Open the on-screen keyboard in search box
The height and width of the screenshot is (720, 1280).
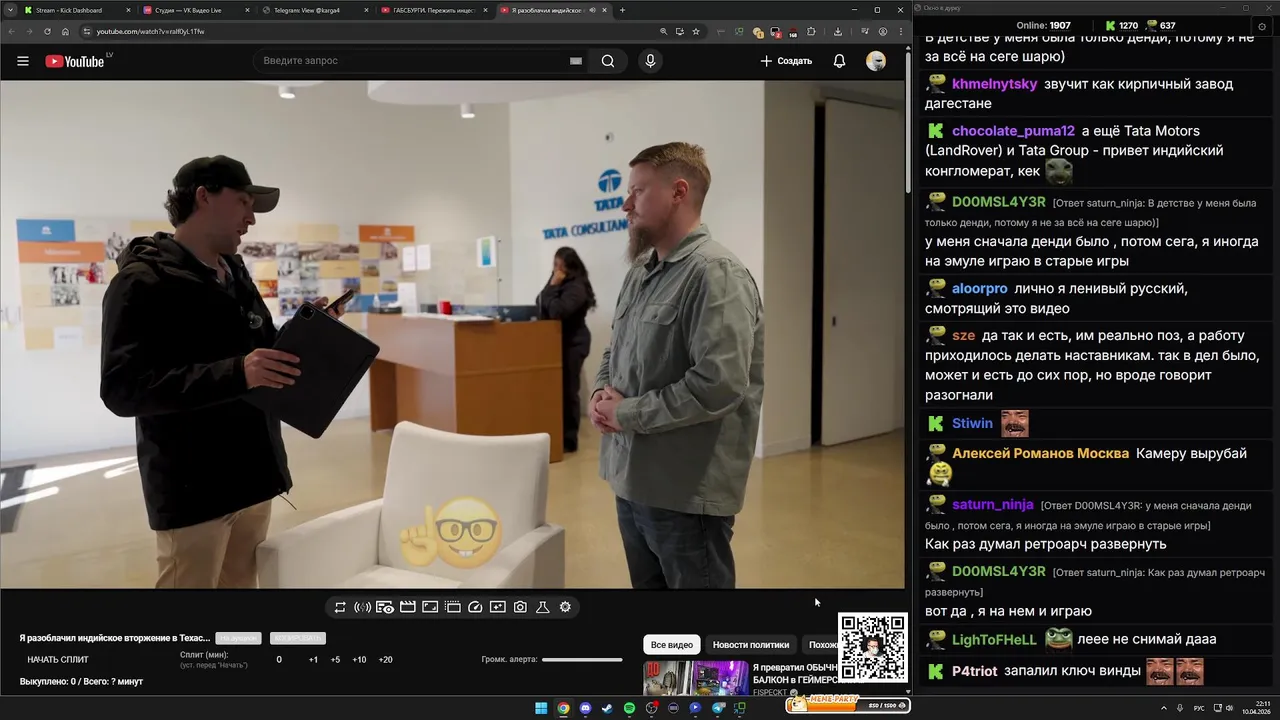pyautogui.click(x=576, y=61)
